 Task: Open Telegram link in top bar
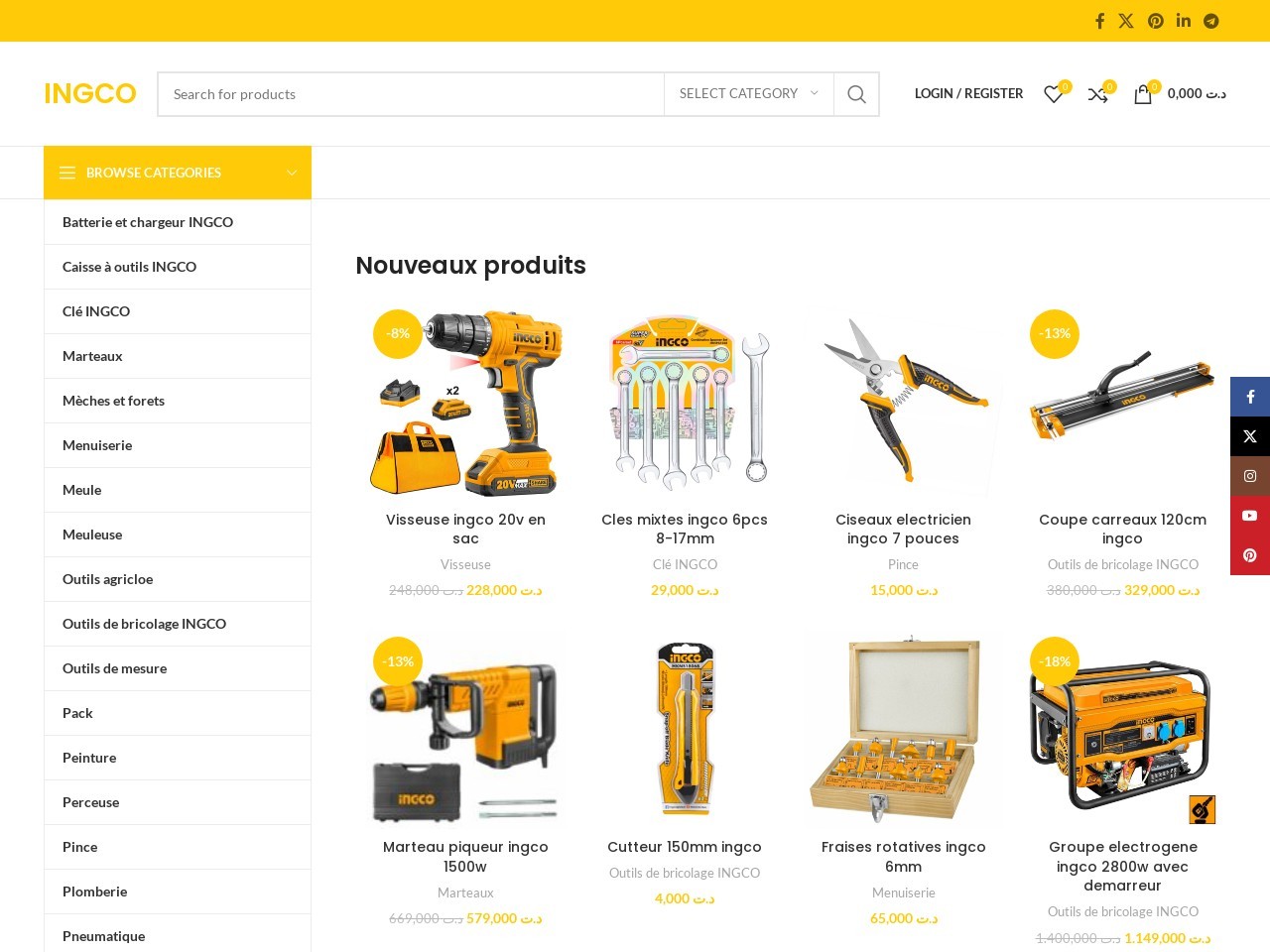coord(1211,21)
